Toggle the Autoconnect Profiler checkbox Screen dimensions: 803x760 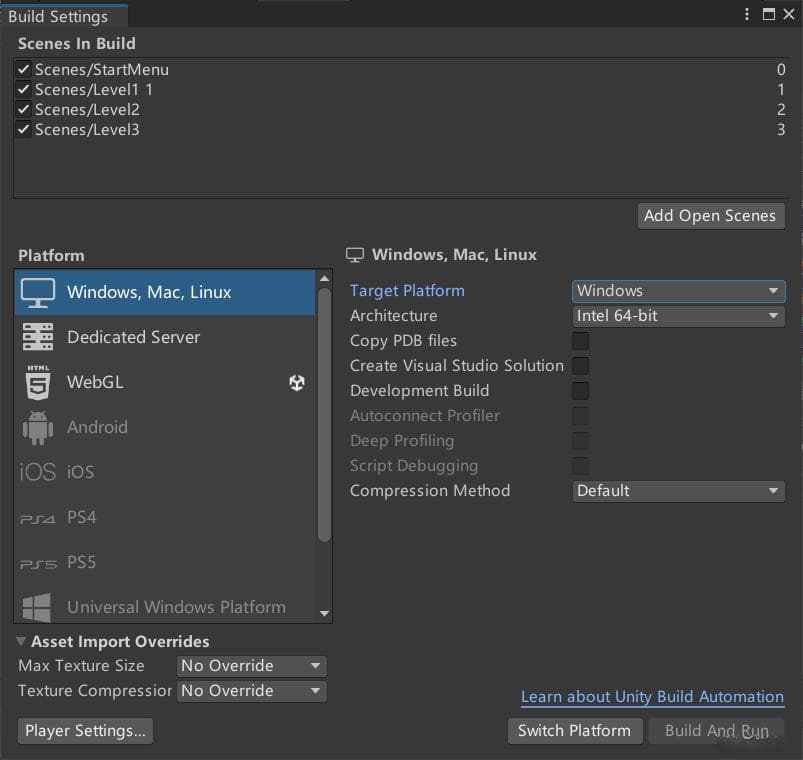tap(580, 416)
